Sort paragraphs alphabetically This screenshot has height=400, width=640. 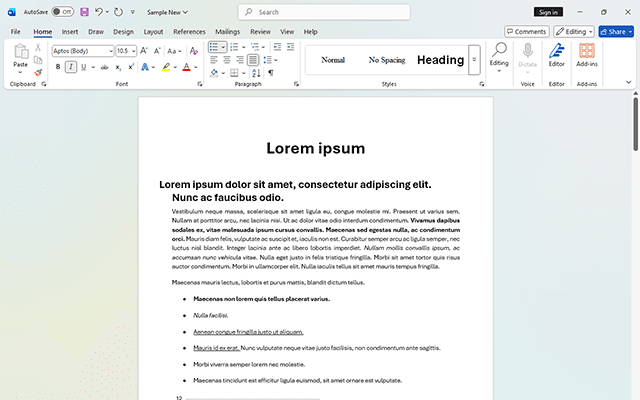click(x=256, y=73)
